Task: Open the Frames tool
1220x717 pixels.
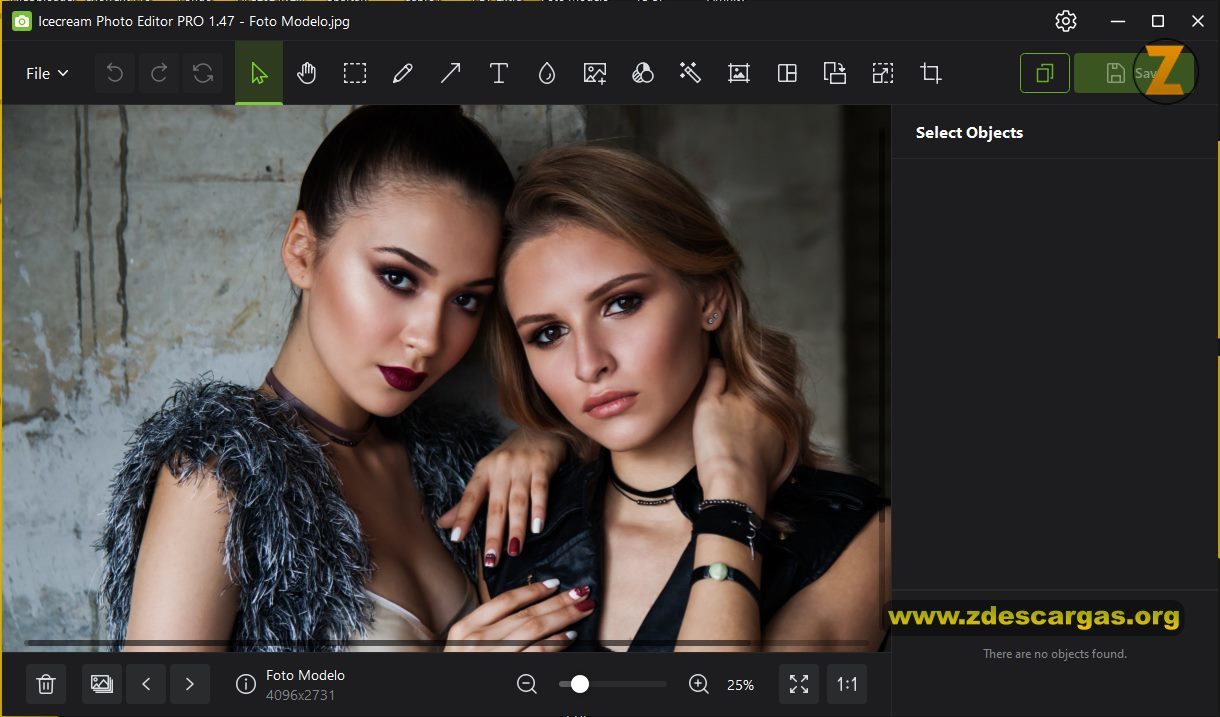Action: [x=739, y=73]
